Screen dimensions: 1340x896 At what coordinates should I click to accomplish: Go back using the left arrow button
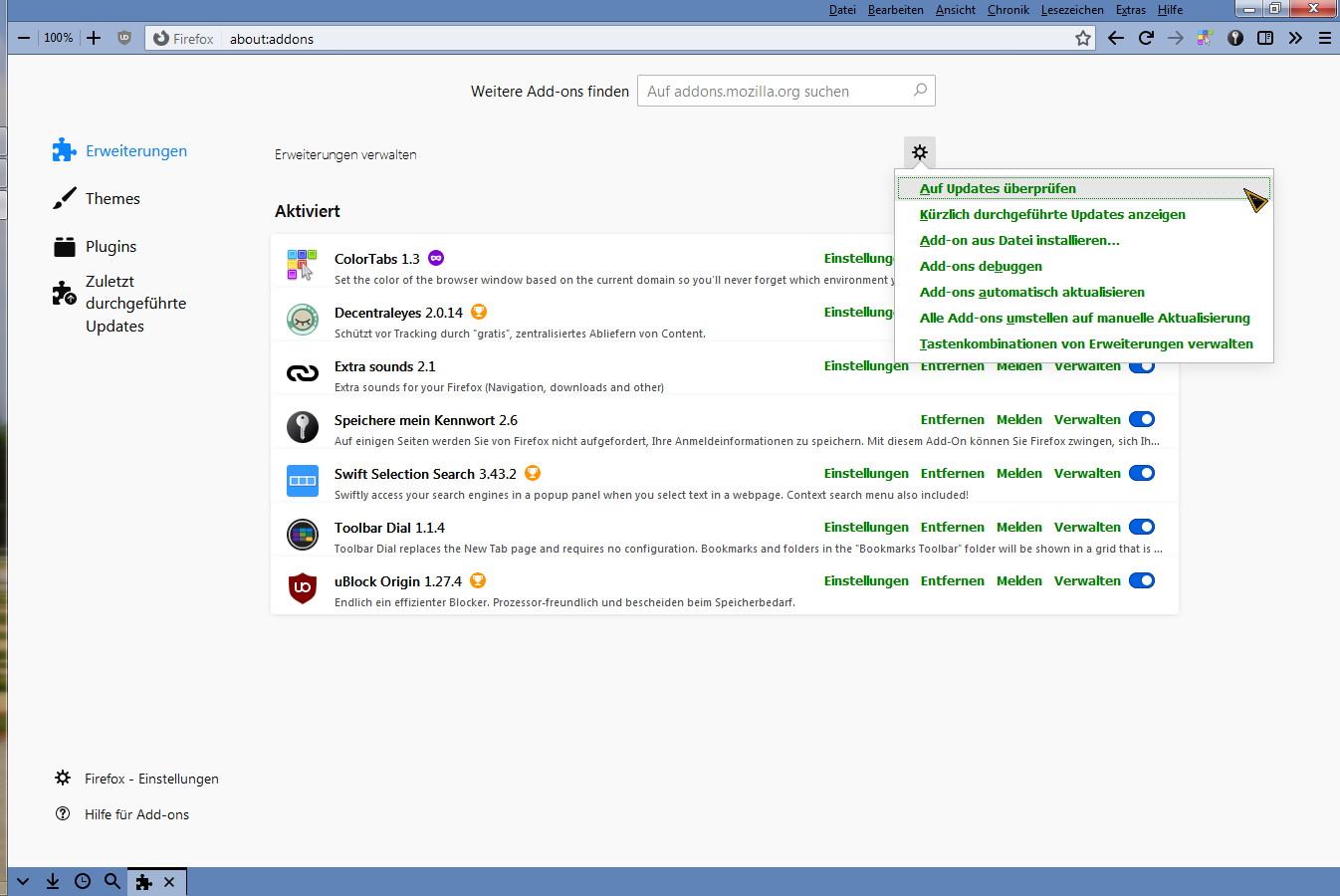pos(1116,38)
